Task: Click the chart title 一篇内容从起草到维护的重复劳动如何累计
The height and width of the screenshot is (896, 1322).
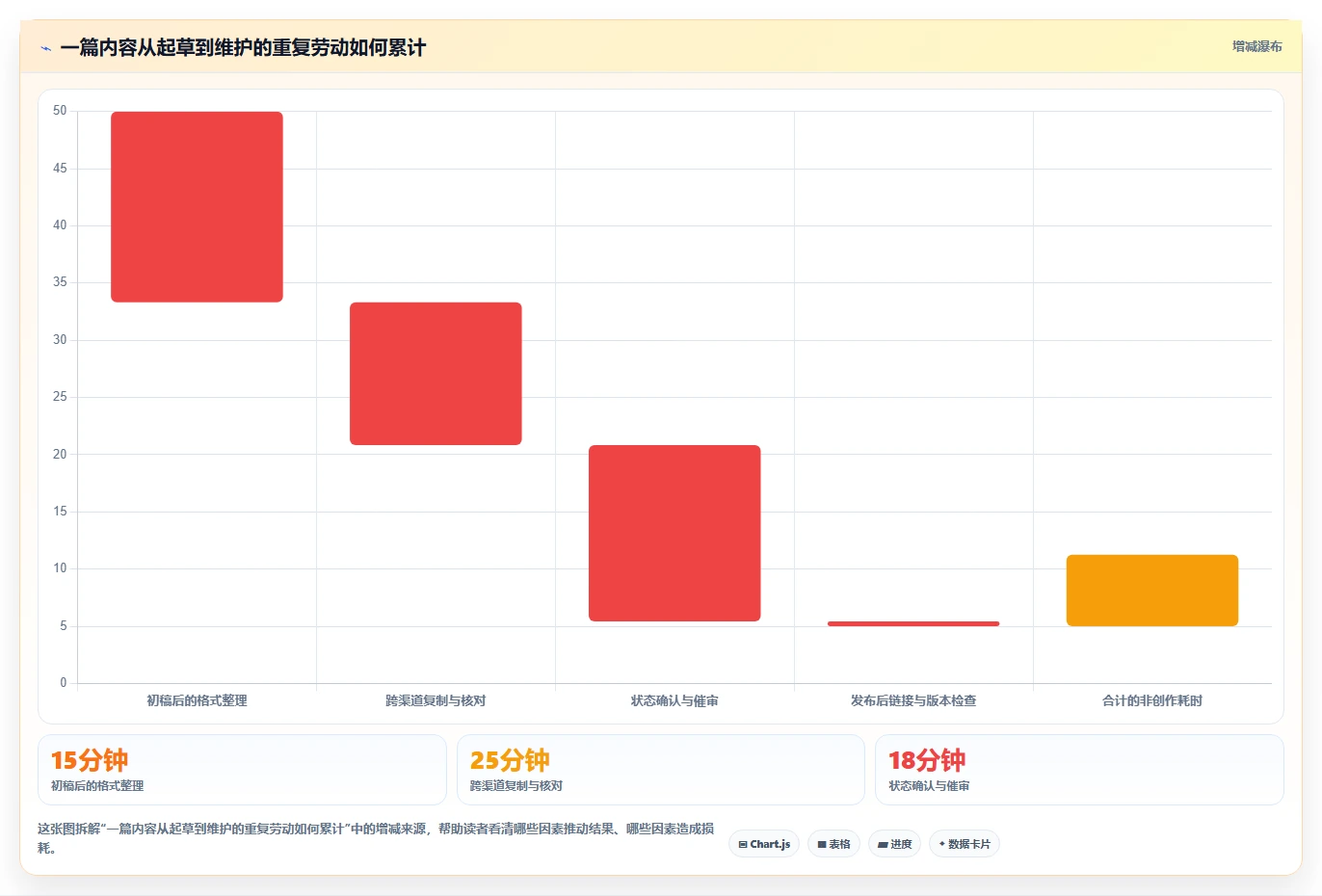Action: click(x=243, y=47)
